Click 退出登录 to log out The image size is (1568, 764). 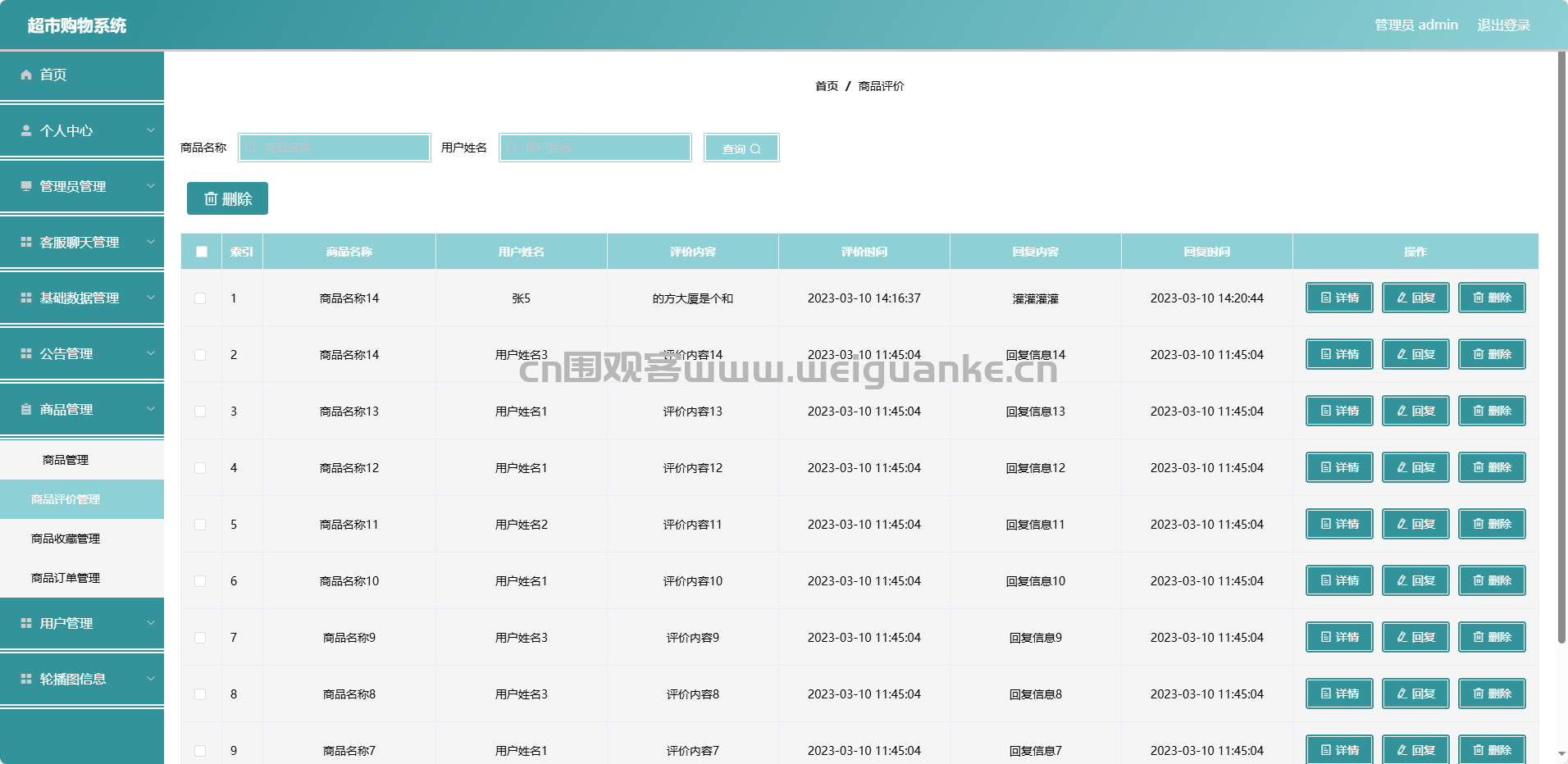coord(1503,25)
